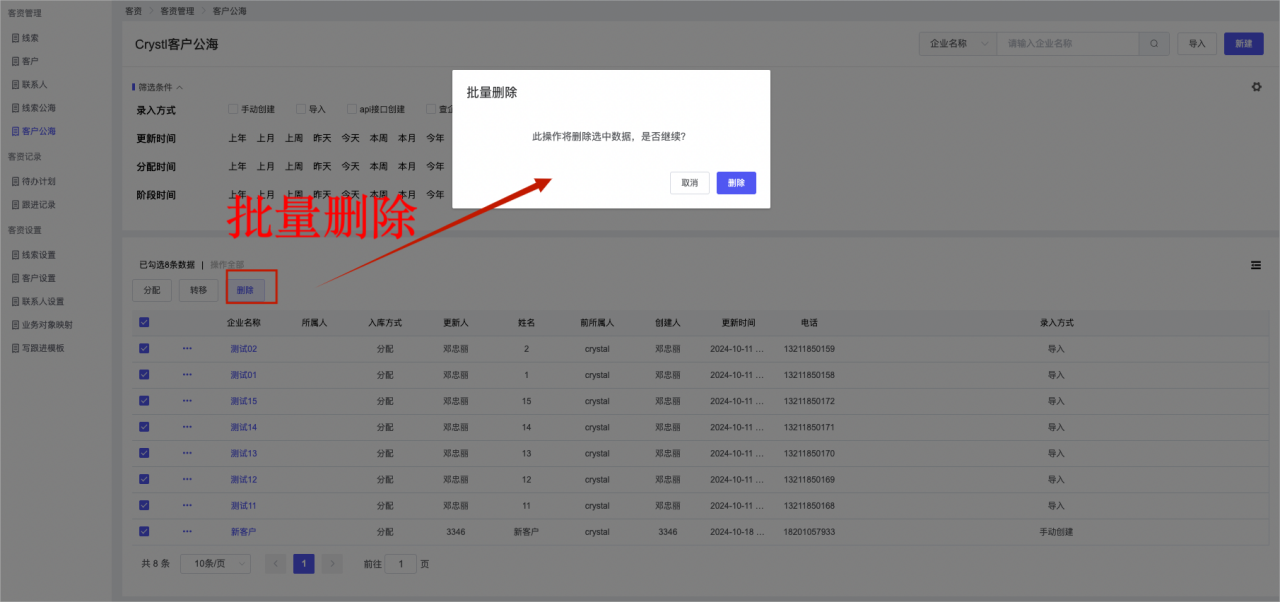Open the ellipsis menu for 测试13
1280x602 pixels.
tap(187, 453)
